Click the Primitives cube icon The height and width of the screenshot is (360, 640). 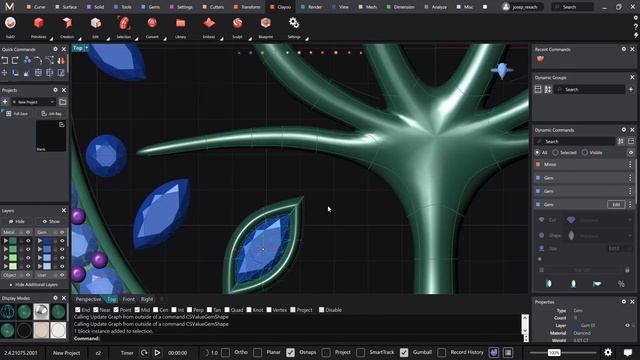pyautogui.click(x=39, y=23)
